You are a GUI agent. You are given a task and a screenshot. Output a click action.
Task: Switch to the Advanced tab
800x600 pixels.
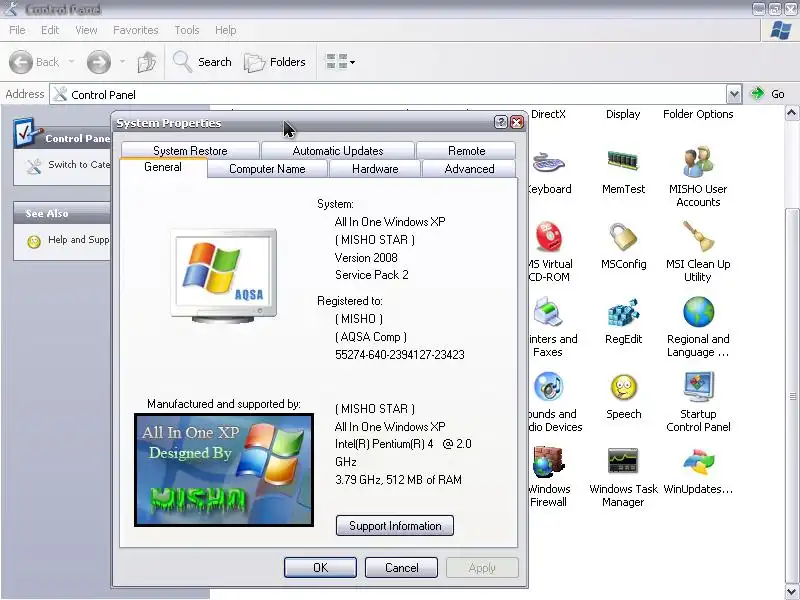[x=469, y=168]
